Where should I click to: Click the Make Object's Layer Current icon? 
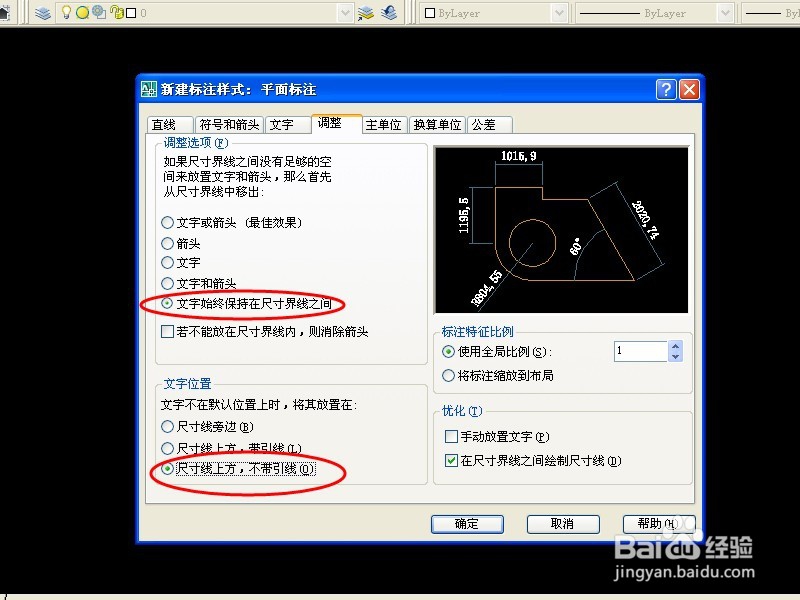(364, 13)
